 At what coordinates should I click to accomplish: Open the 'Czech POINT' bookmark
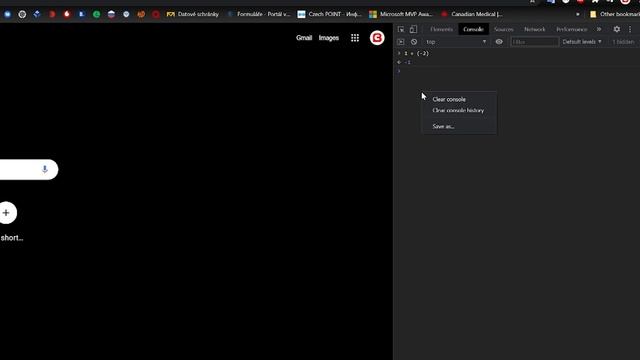pyautogui.click(x=329, y=14)
